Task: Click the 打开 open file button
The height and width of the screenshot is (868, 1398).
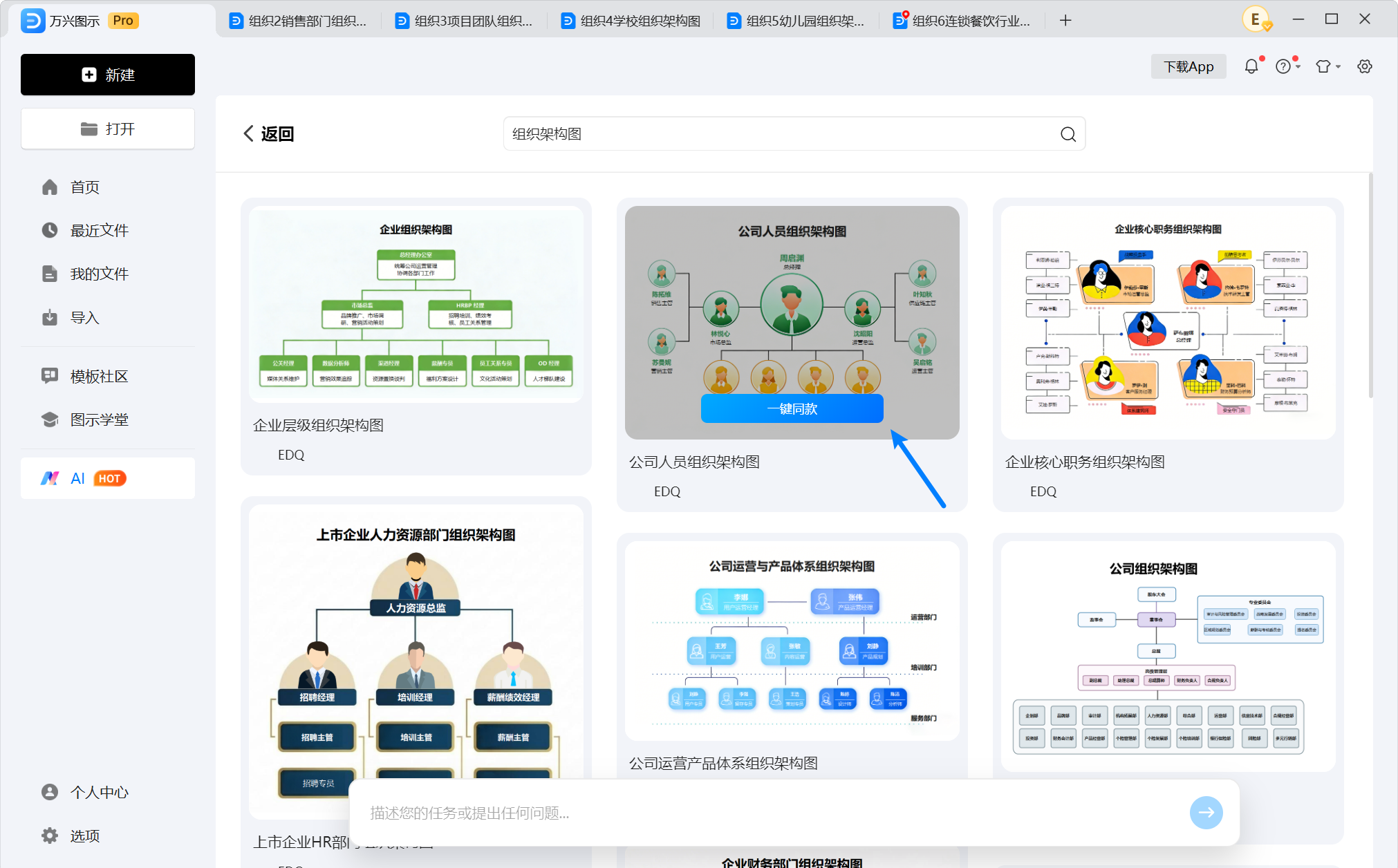Action: 108,129
